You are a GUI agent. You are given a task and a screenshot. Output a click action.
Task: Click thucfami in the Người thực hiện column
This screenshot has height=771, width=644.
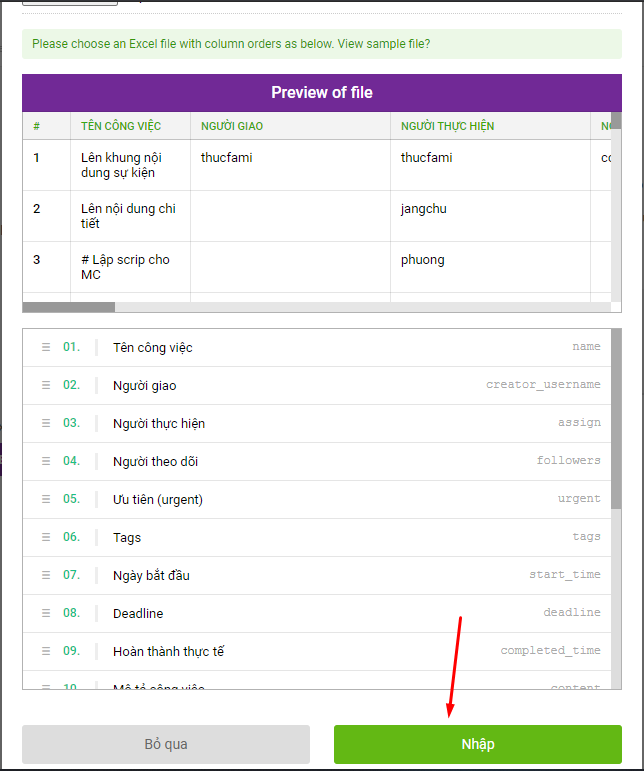(427, 157)
